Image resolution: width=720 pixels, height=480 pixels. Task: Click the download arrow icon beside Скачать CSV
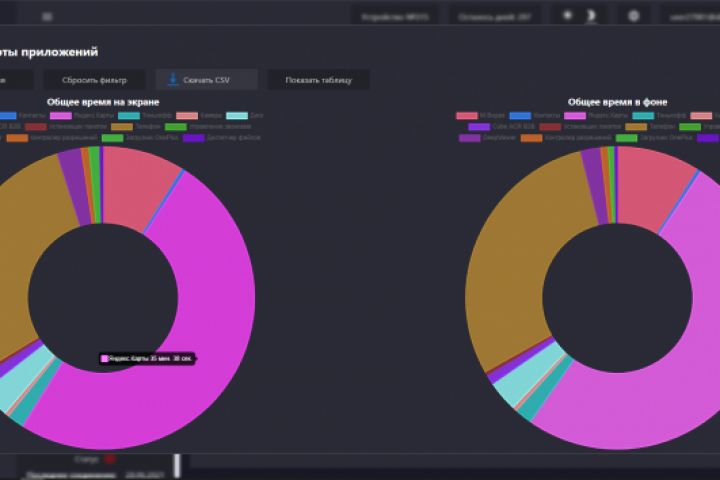(x=173, y=79)
